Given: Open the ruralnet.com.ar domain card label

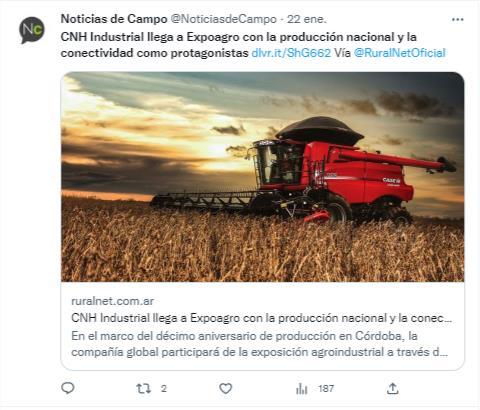Looking at the screenshot, I should [x=112, y=301].
